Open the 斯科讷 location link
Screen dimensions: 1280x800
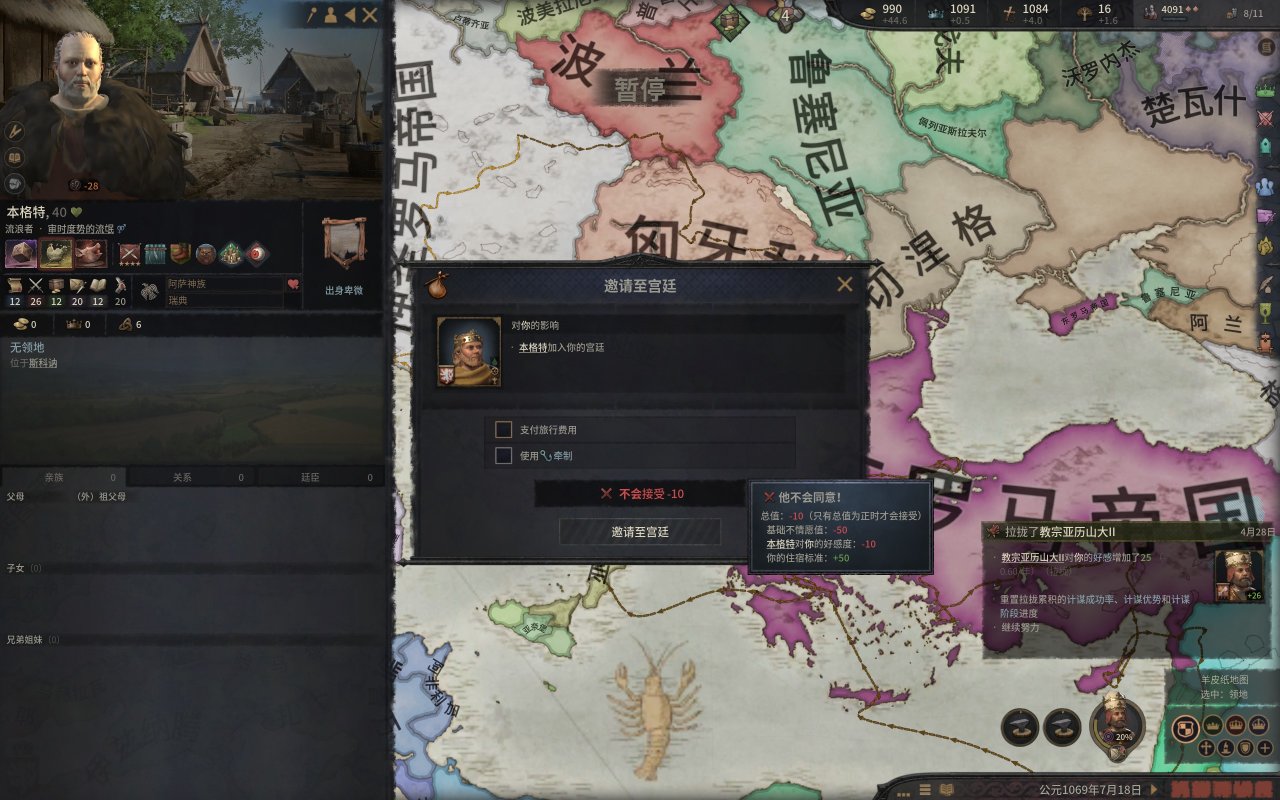42,363
